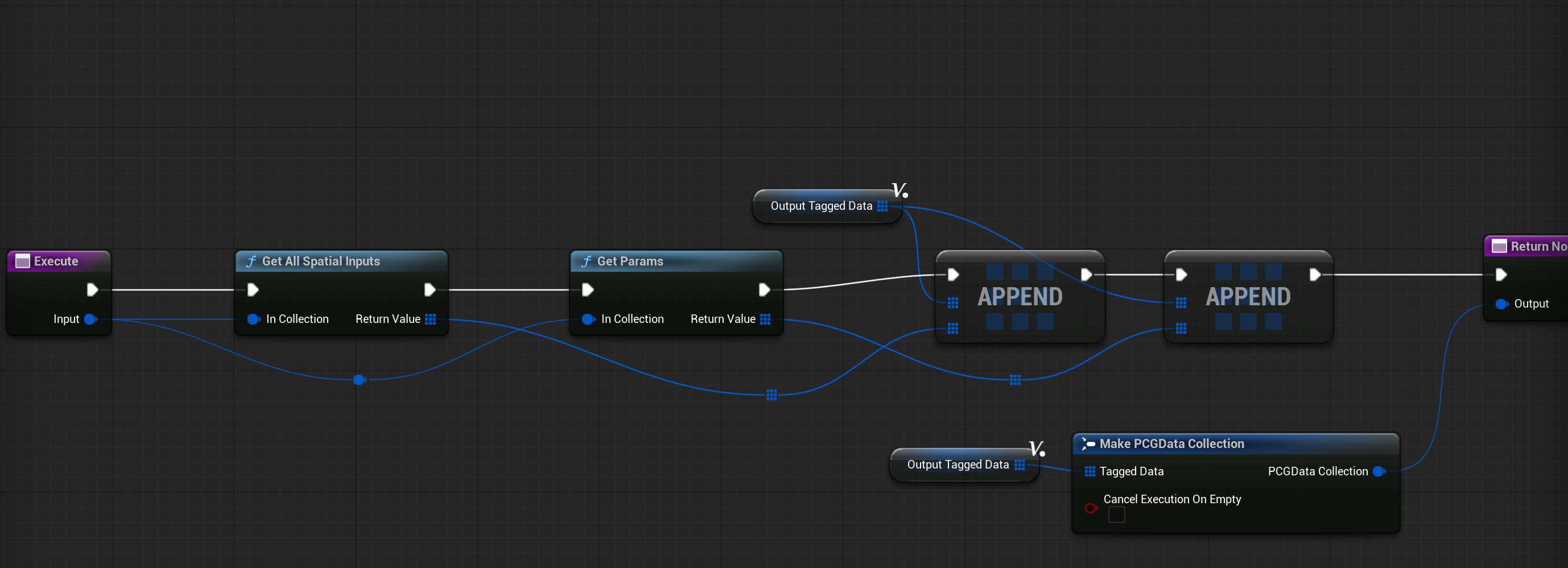
Task: Click the Execute node's execution output pin
Action: 92,289
